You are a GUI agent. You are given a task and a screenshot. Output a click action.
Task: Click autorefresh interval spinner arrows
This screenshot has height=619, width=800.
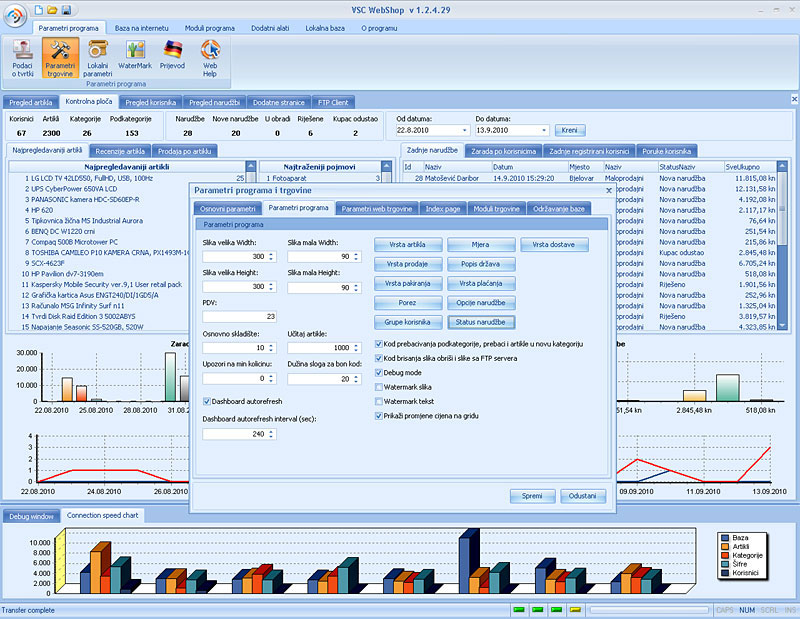coord(271,434)
